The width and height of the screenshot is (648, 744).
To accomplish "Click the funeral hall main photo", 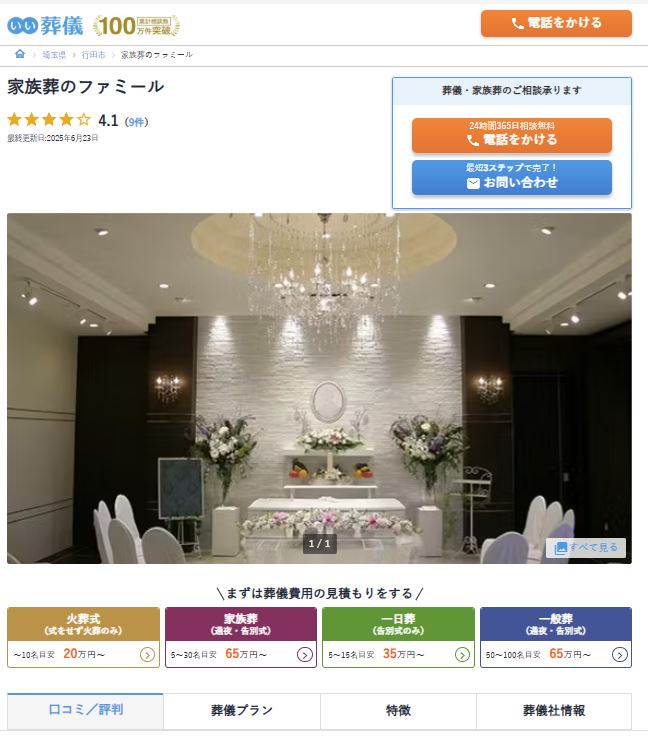I will pos(319,388).
